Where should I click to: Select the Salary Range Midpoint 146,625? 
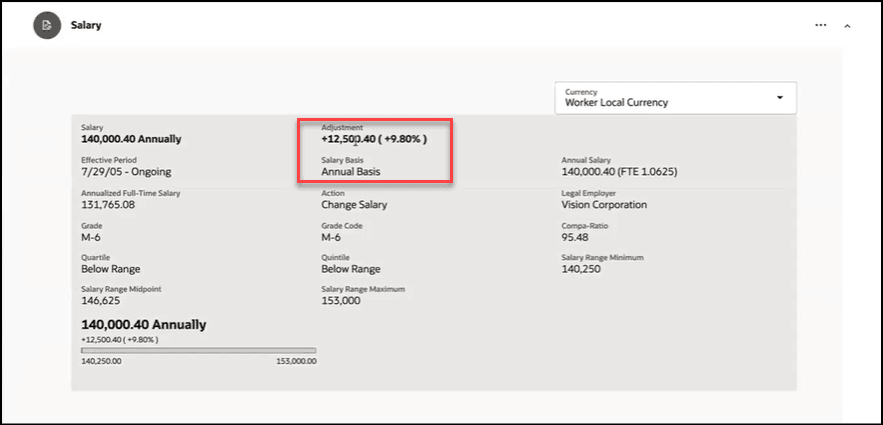pos(101,301)
